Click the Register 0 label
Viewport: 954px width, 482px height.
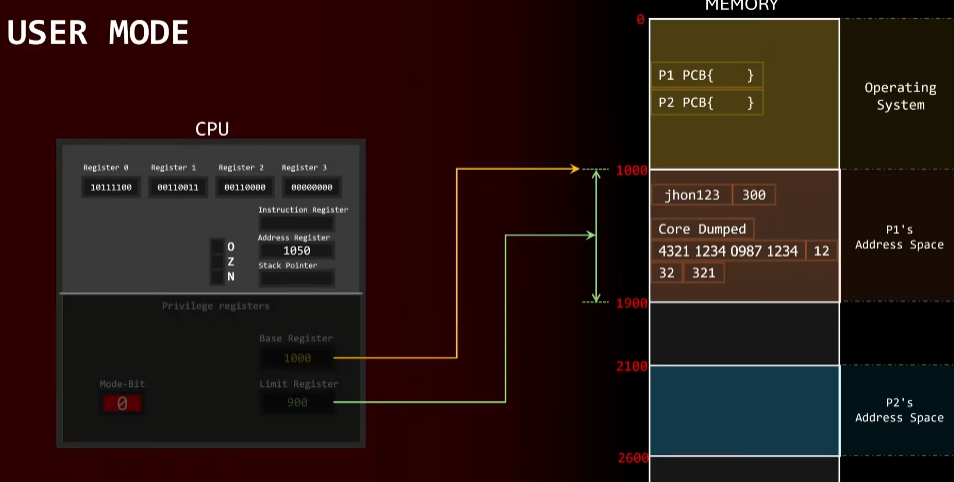(106, 167)
